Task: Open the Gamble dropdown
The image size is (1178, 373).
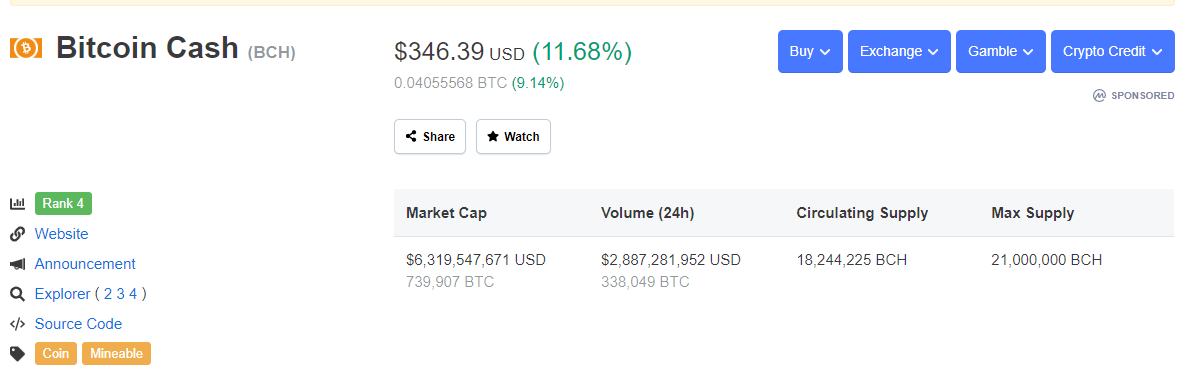Action: click(1001, 52)
